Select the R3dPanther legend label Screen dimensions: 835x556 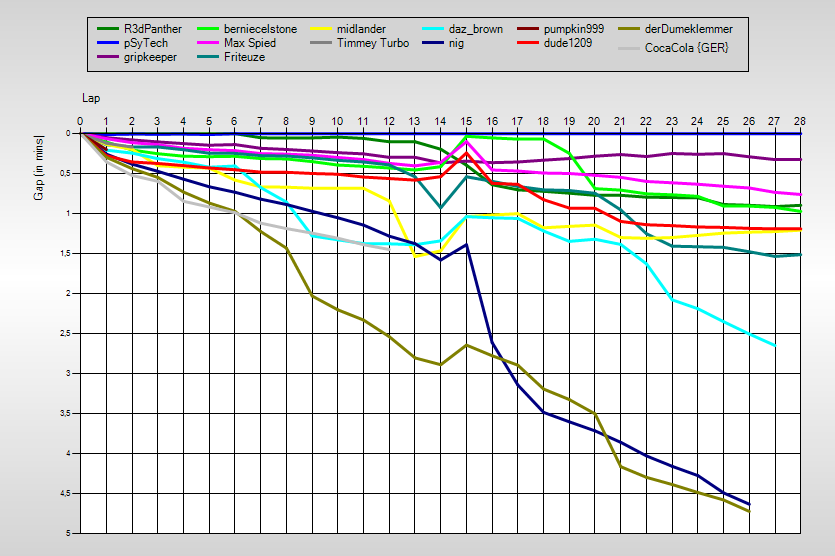coord(153,29)
